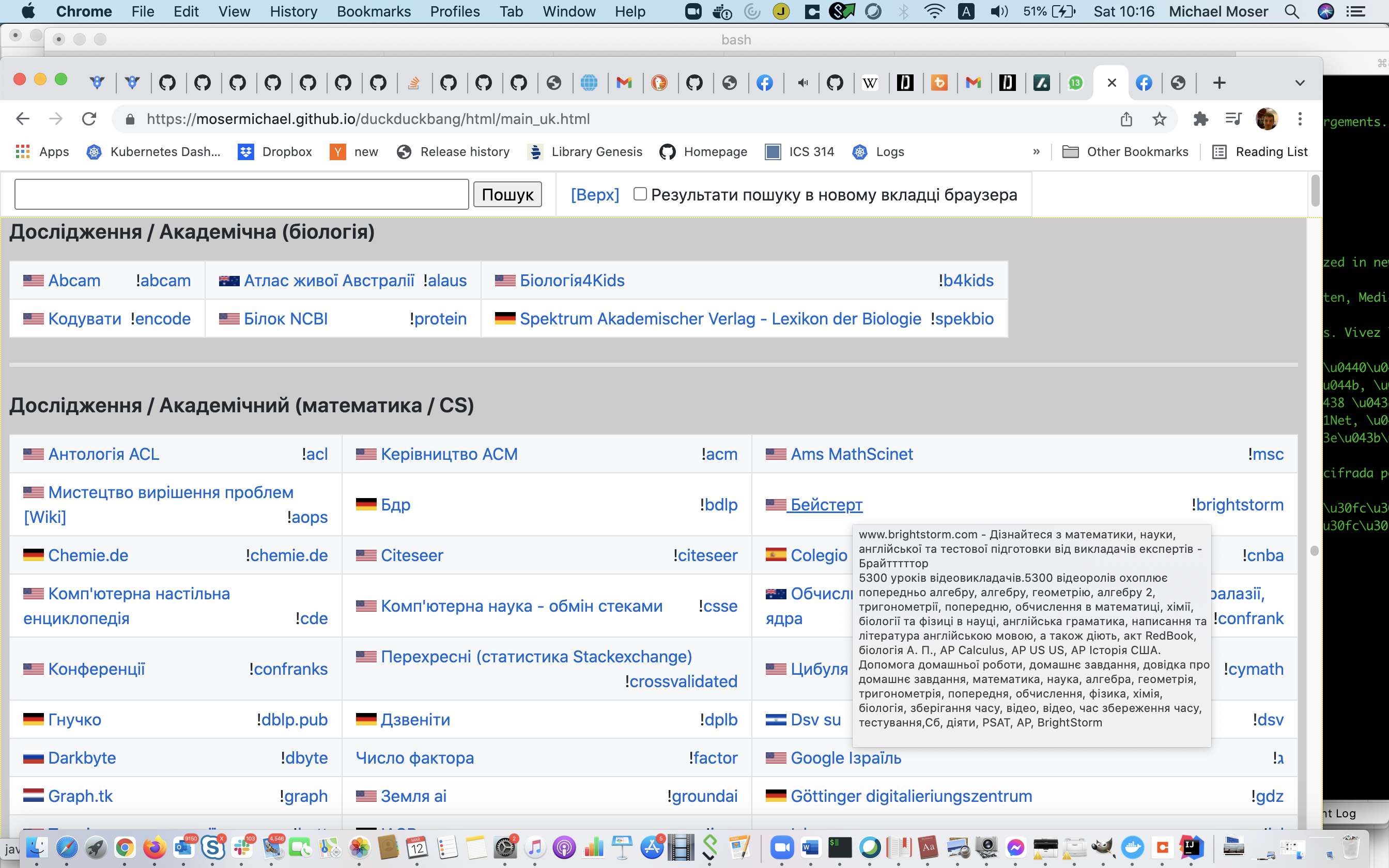This screenshot has height=868, width=1389.
Task: Go back to previous page
Action: 23,119
